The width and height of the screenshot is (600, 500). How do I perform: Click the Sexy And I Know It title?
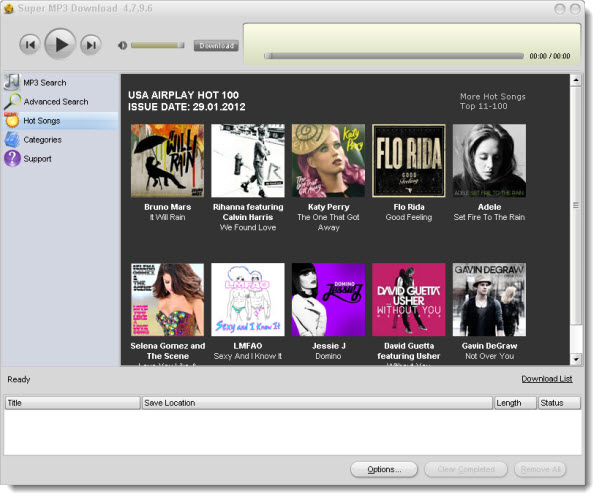[x=248, y=356]
